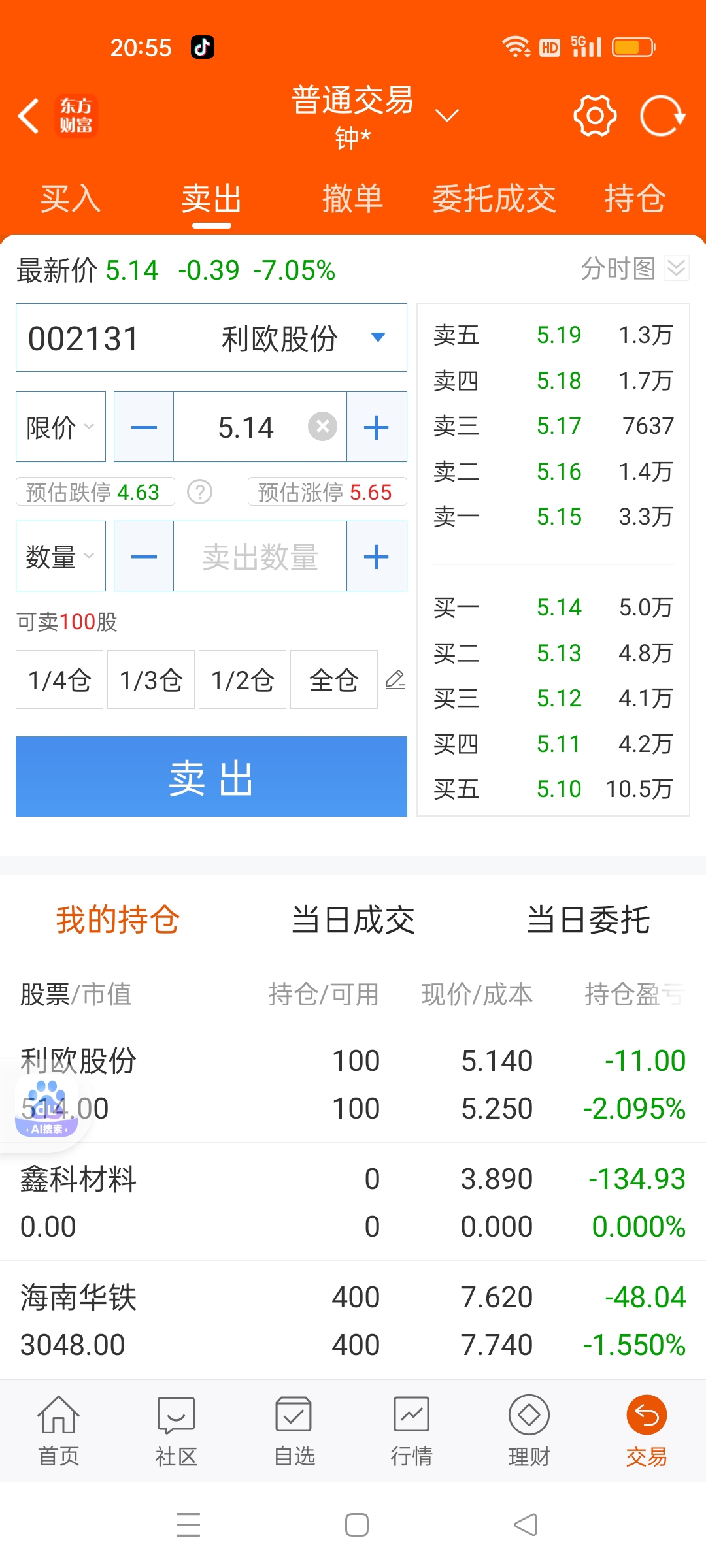Tap the floating AI搜索 assistant icon
Image resolution: width=706 pixels, height=1568 pixels.
click(x=46, y=1107)
